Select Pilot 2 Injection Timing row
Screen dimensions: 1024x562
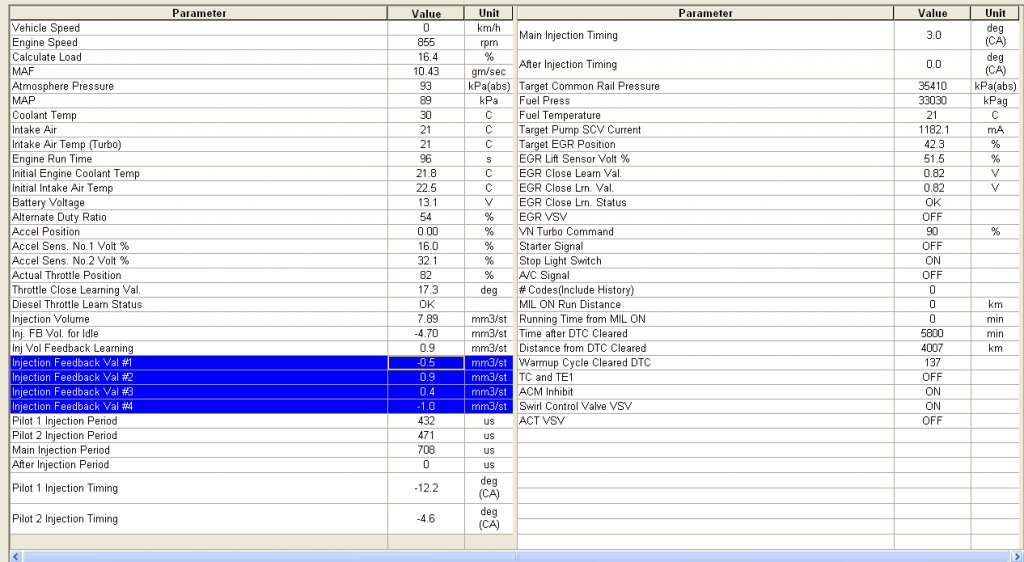click(x=262, y=518)
